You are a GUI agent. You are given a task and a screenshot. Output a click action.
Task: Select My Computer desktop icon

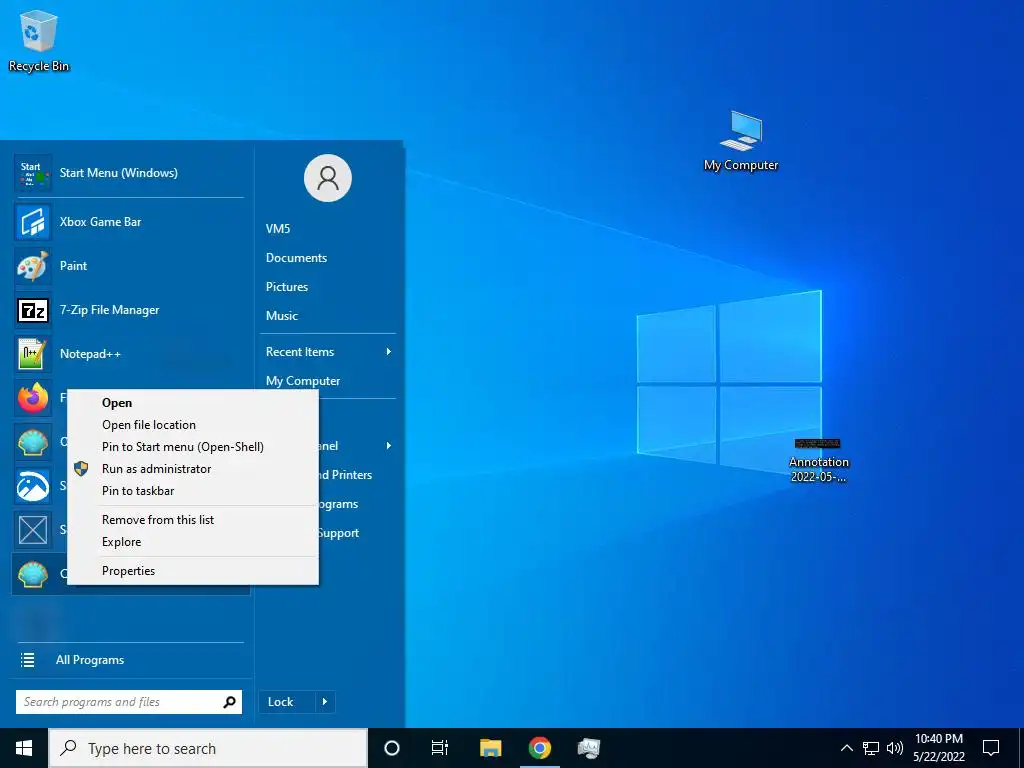pyautogui.click(x=741, y=140)
